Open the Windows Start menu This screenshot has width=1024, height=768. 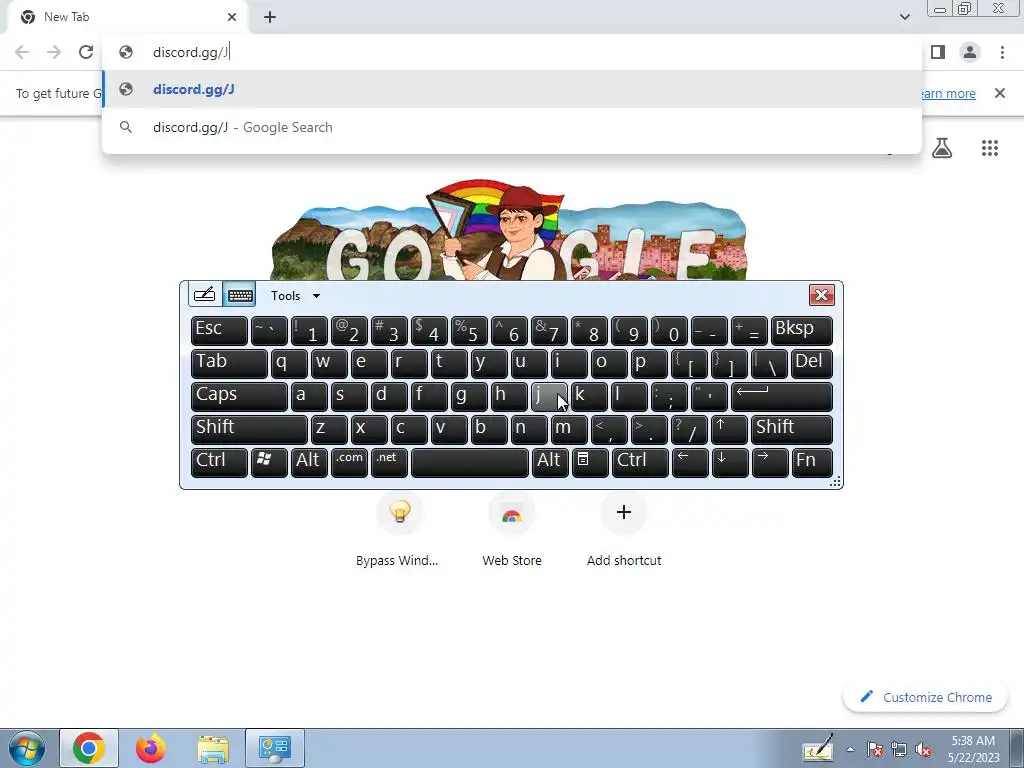tap(27, 748)
